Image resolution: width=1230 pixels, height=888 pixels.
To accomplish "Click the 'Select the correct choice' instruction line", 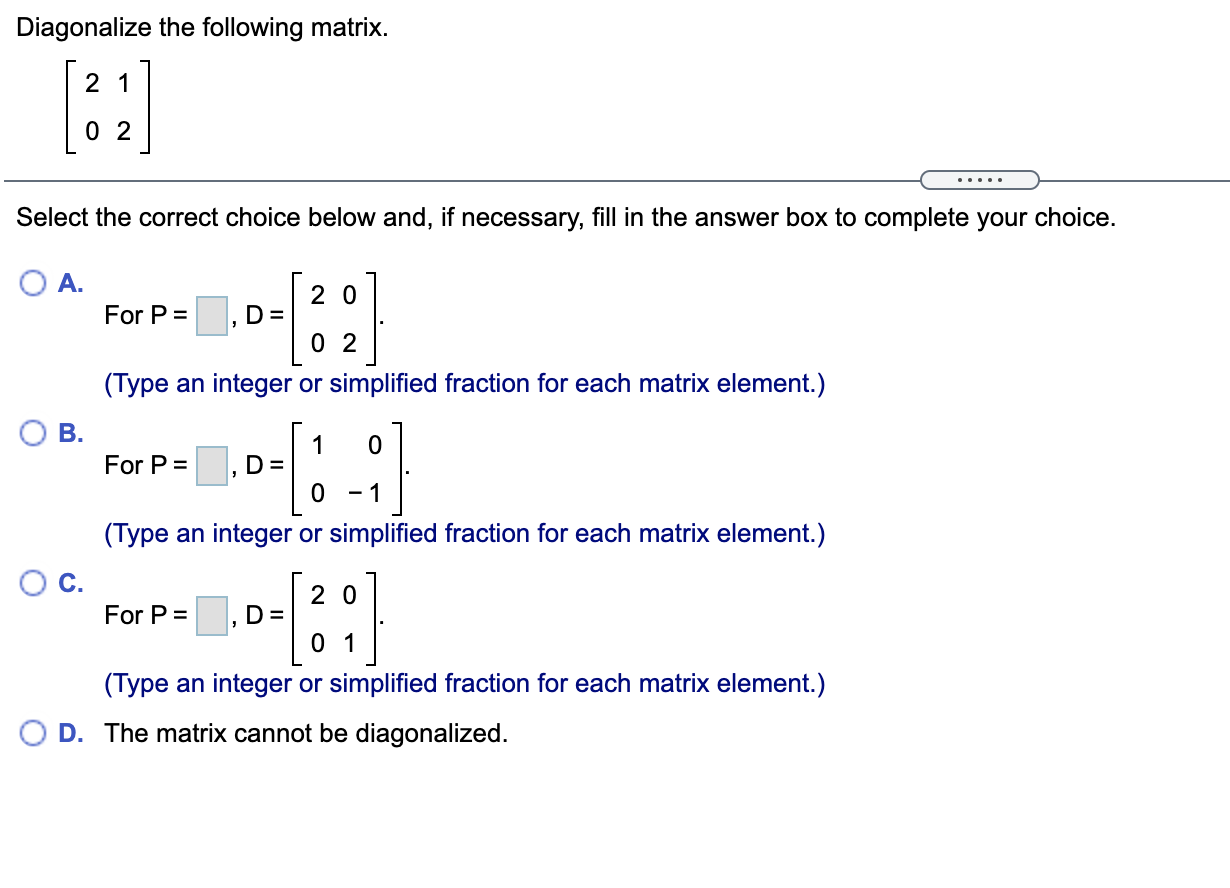I will click(x=565, y=217).
